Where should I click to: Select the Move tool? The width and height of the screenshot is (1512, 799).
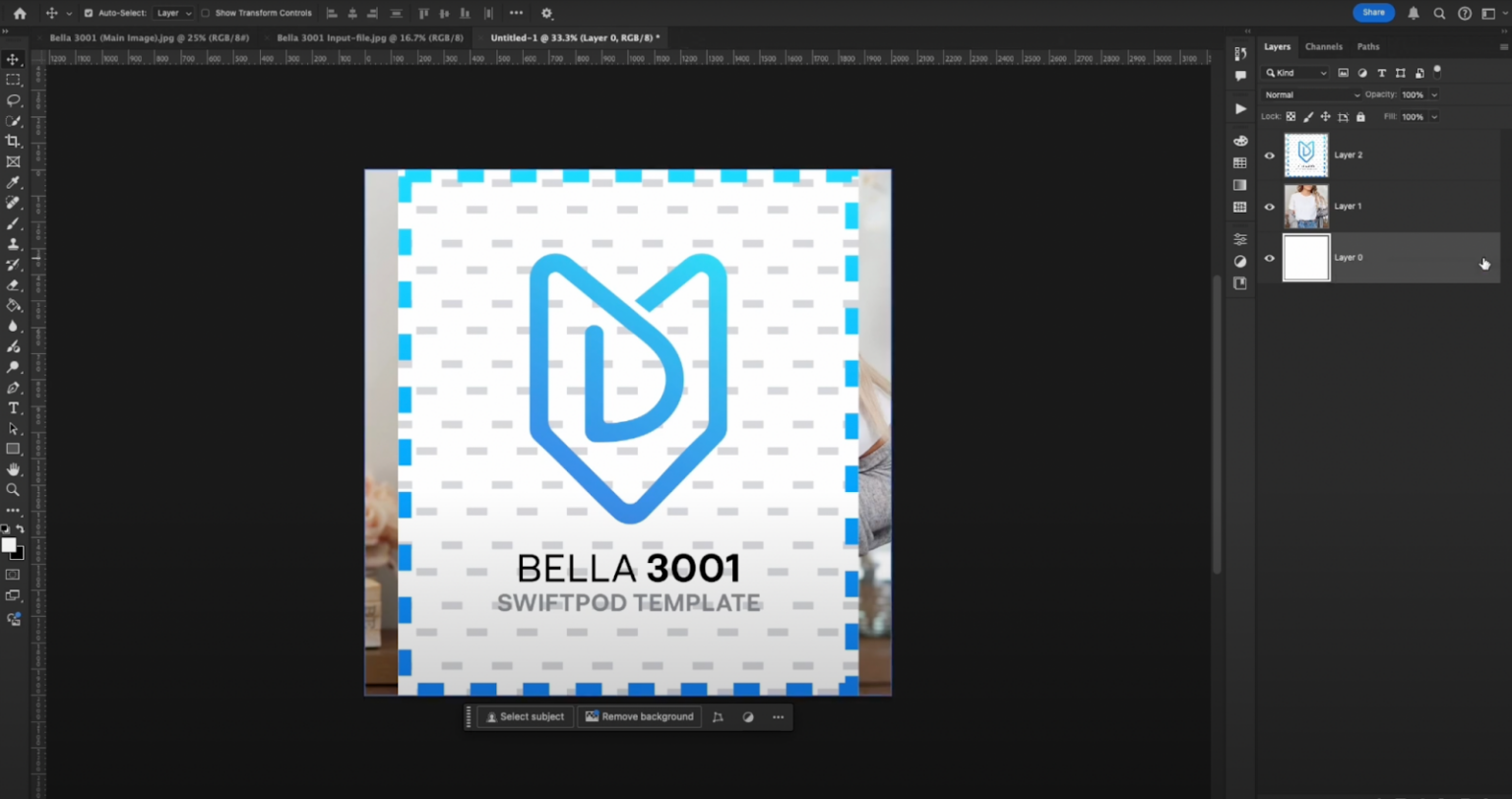[x=13, y=59]
